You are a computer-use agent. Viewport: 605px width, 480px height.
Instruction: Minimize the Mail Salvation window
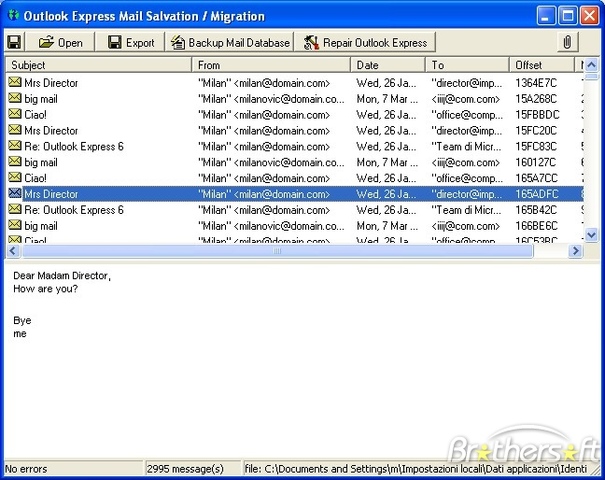pyautogui.click(x=546, y=16)
